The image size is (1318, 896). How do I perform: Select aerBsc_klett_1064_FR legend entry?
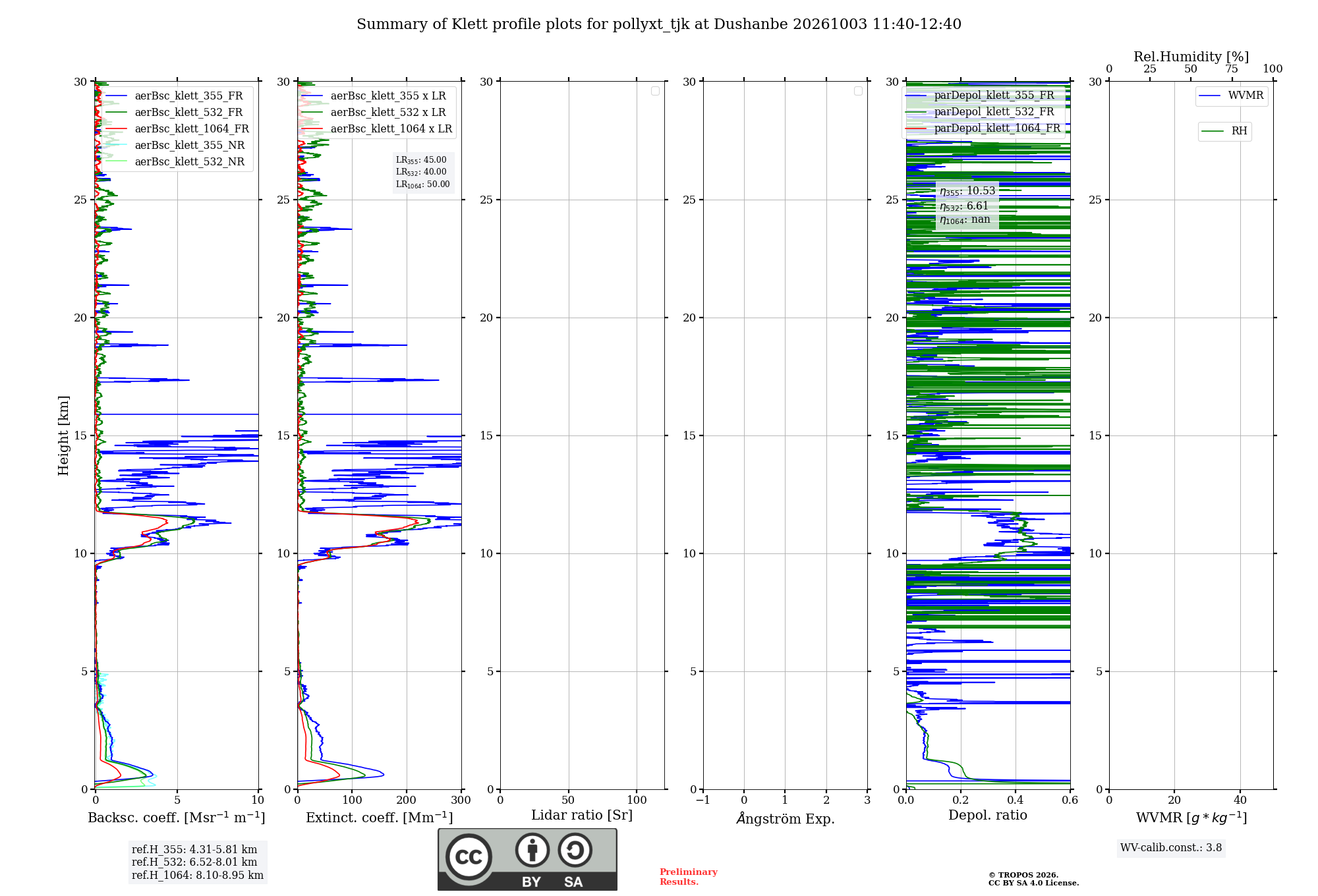[x=177, y=128]
